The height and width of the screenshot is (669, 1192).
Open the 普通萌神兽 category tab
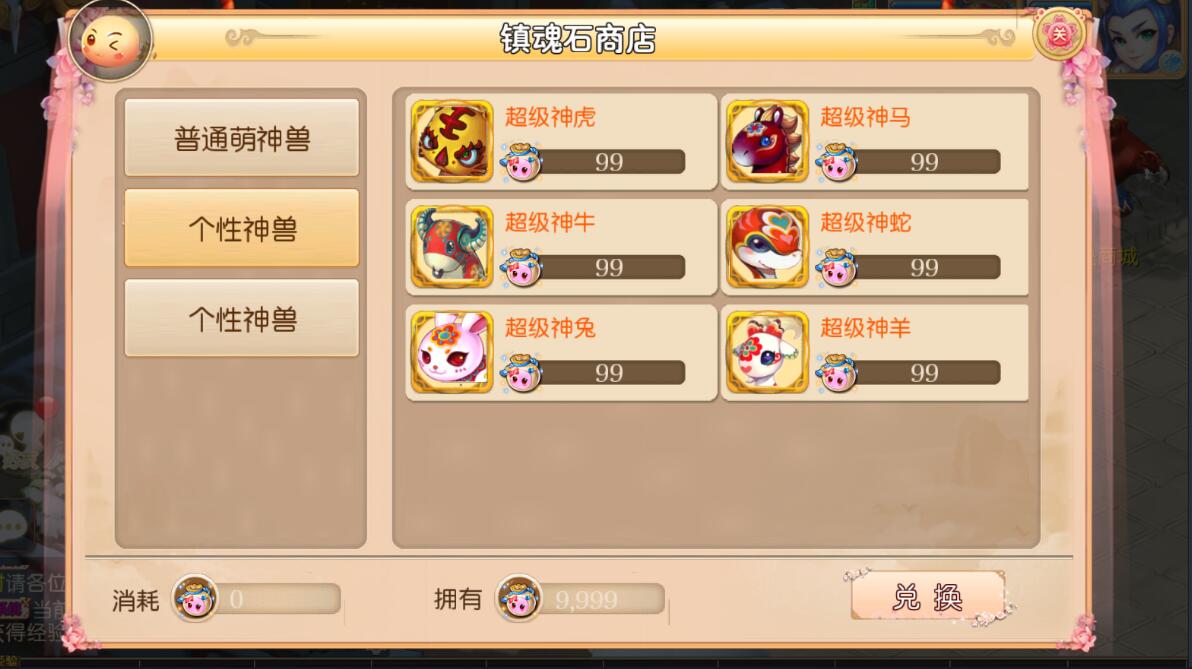(x=242, y=138)
